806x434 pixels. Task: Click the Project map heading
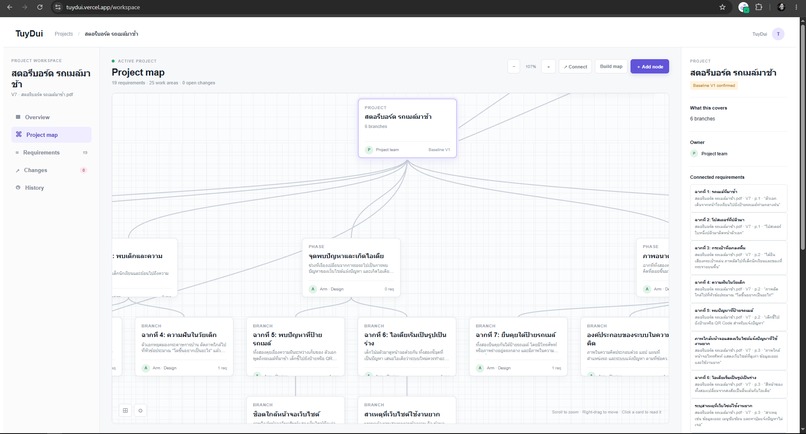tap(138, 73)
